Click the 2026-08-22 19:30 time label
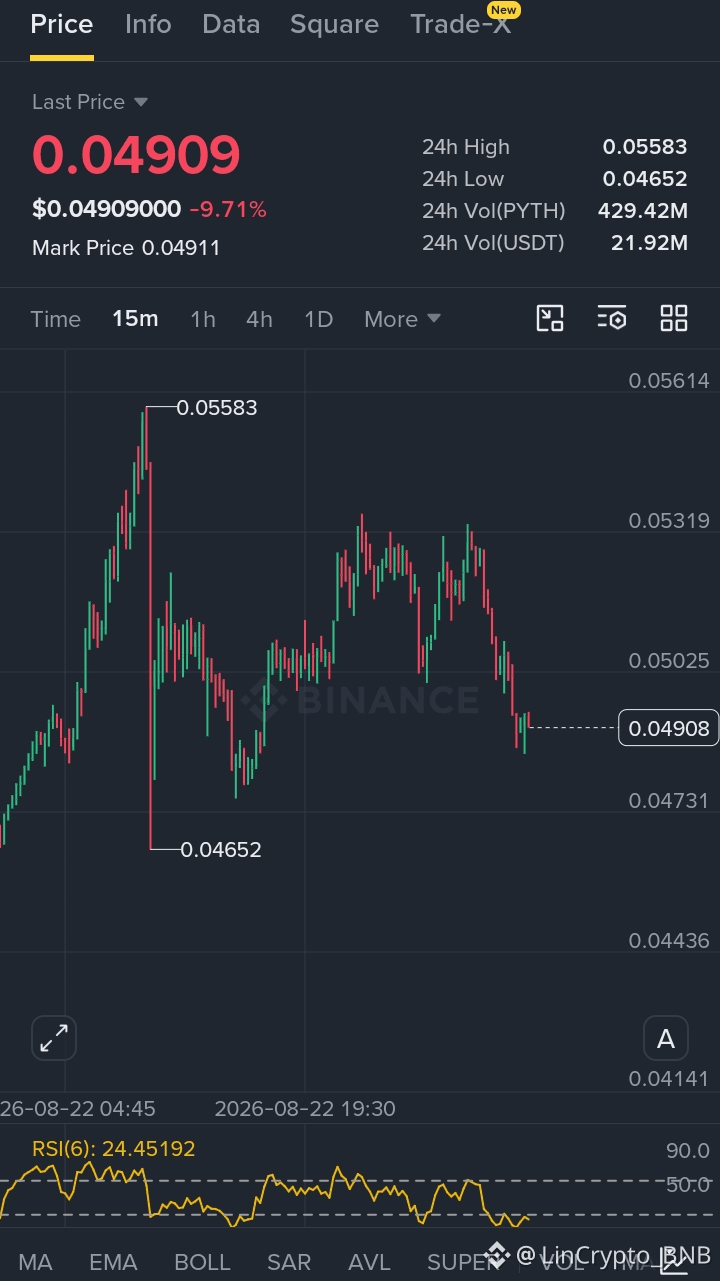This screenshot has width=720, height=1281. [305, 1109]
